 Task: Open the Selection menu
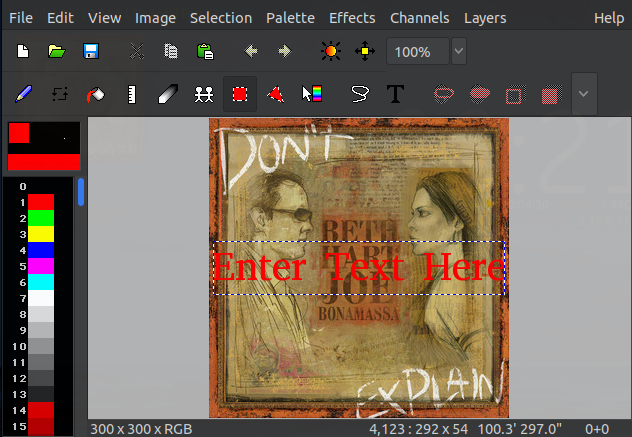point(221,18)
